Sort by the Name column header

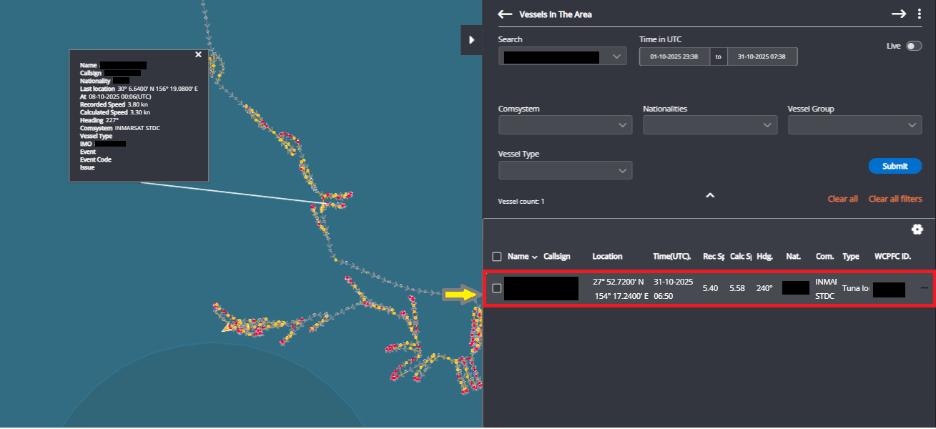(x=522, y=257)
